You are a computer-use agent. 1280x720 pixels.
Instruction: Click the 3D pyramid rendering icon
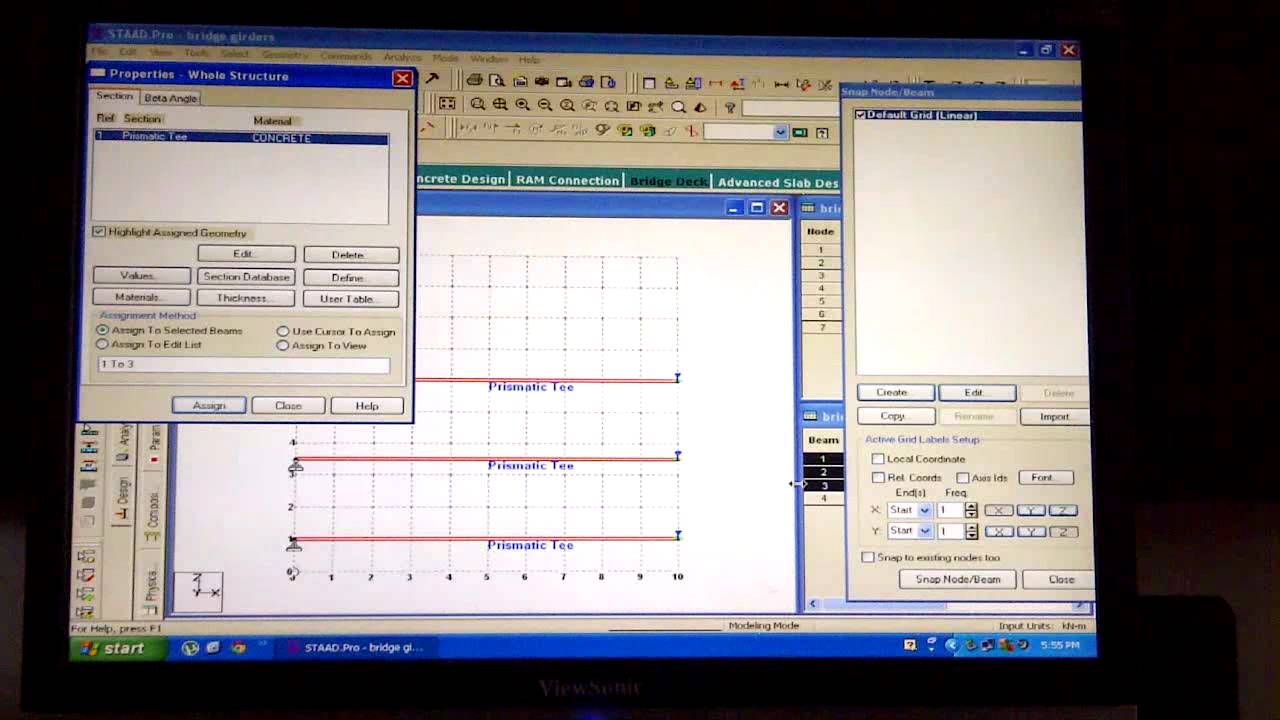(700, 107)
